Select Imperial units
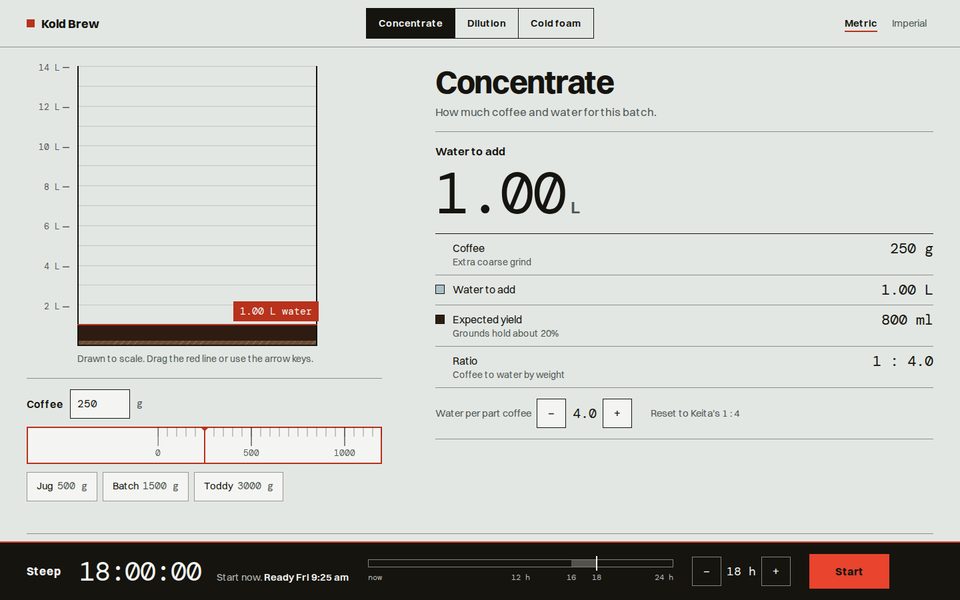 [x=909, y=23]
